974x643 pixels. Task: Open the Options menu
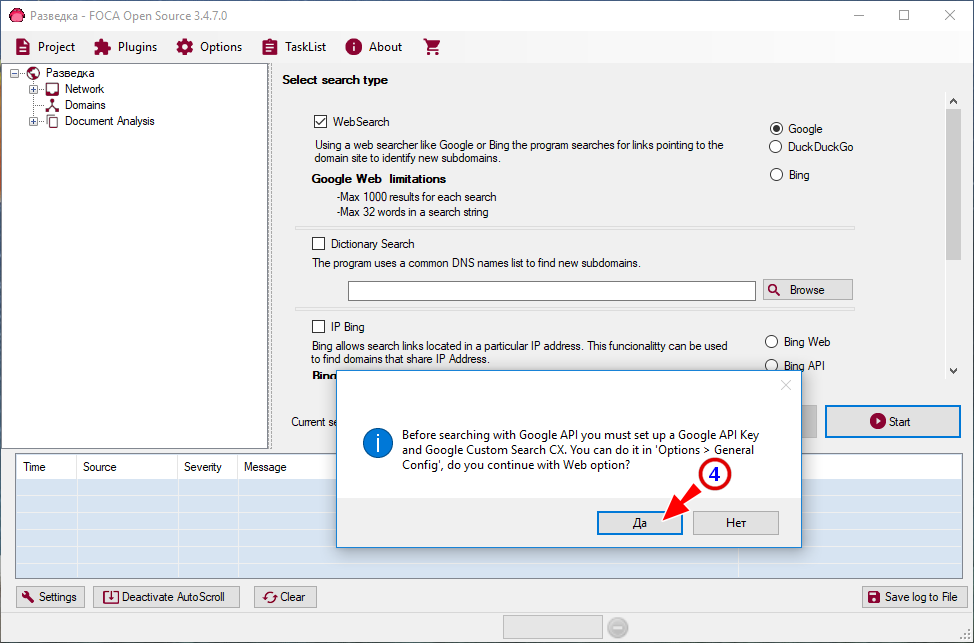point(209,47)
